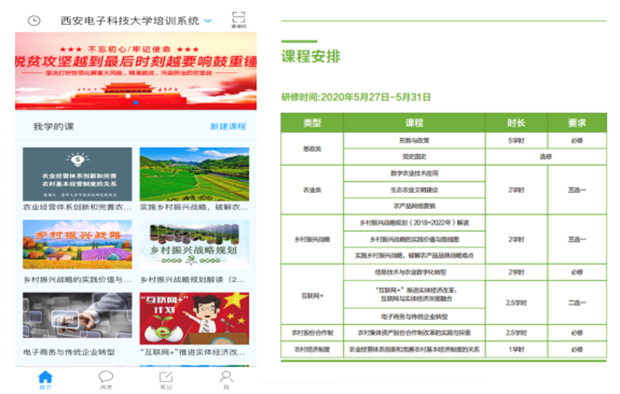Select the 农产品网络营销 course cell
The image size is (620, 394).
pos(414,206)
